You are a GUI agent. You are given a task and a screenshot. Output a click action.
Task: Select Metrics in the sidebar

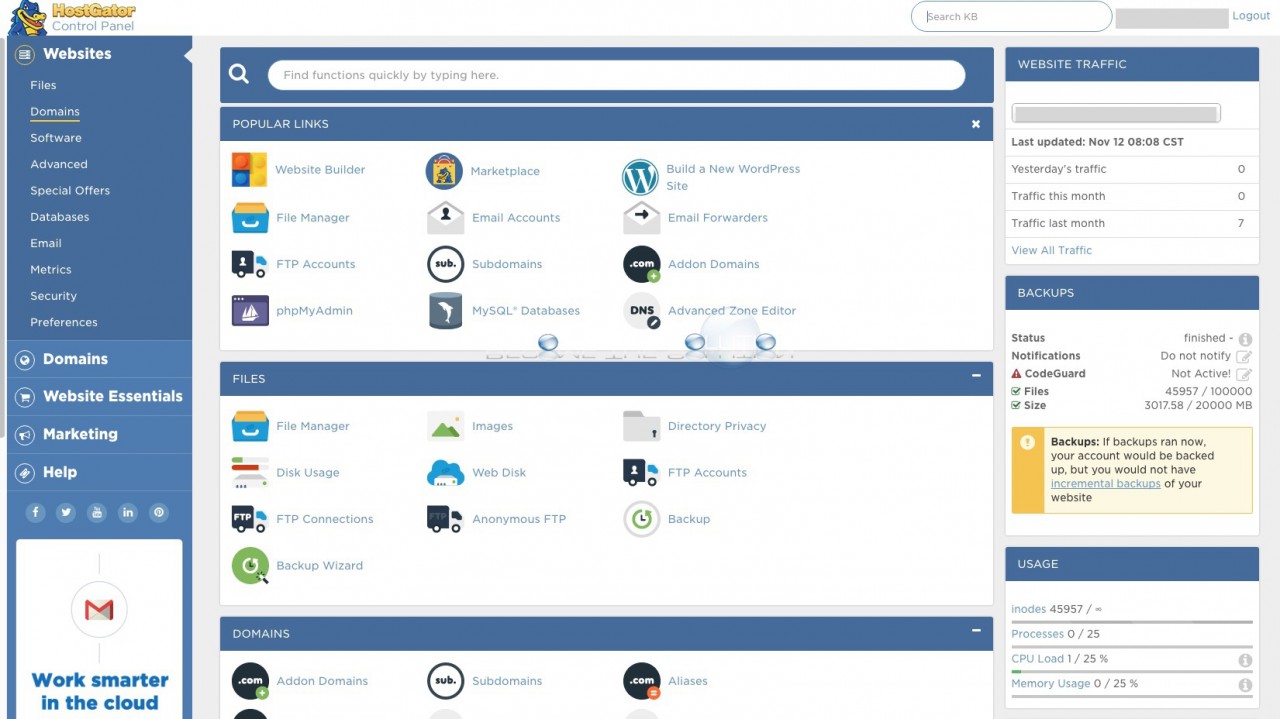pos(51,270)
